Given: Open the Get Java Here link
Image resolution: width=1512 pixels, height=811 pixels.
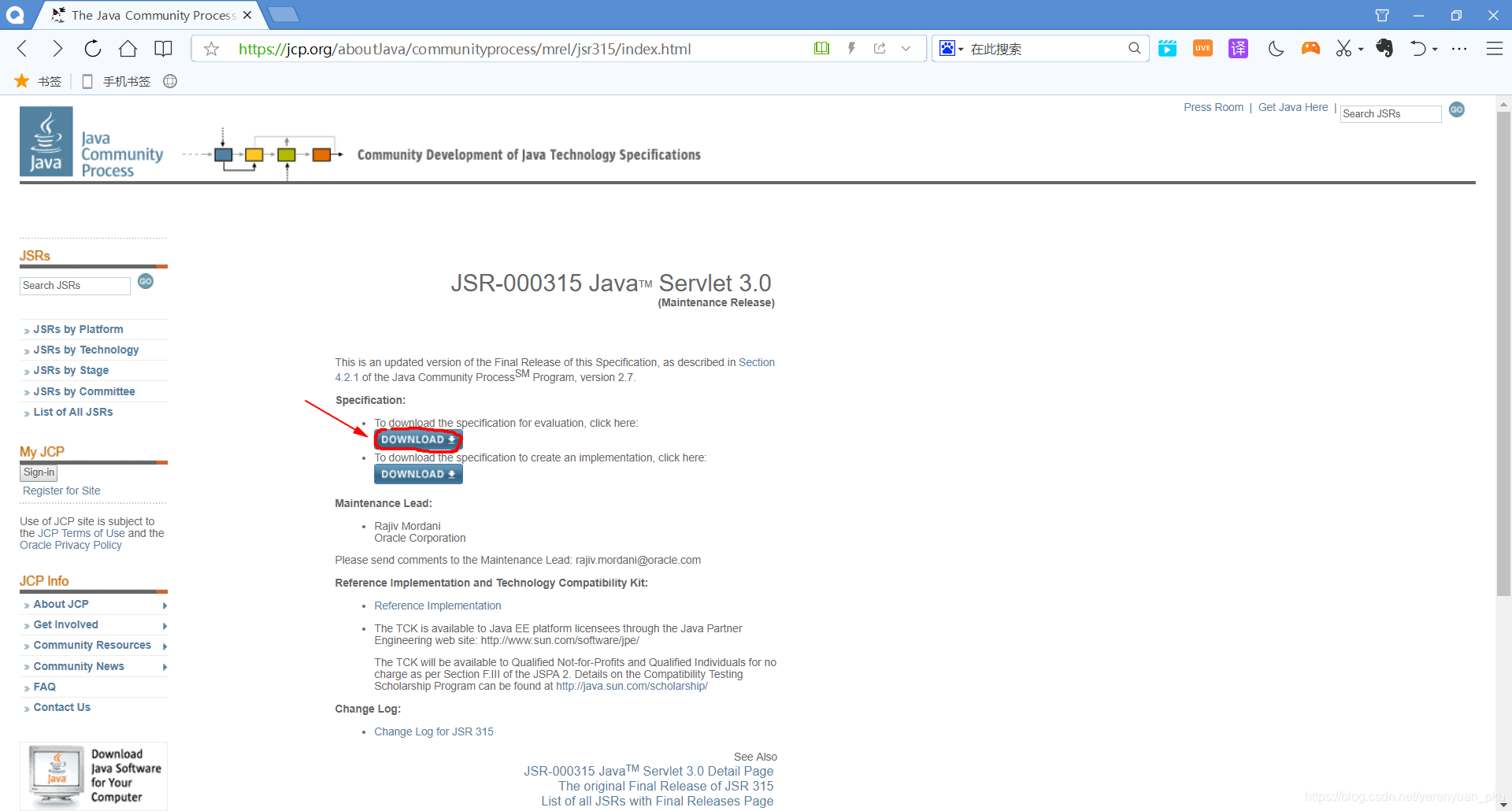Looking at the screenshot, I should point(1293,107).
